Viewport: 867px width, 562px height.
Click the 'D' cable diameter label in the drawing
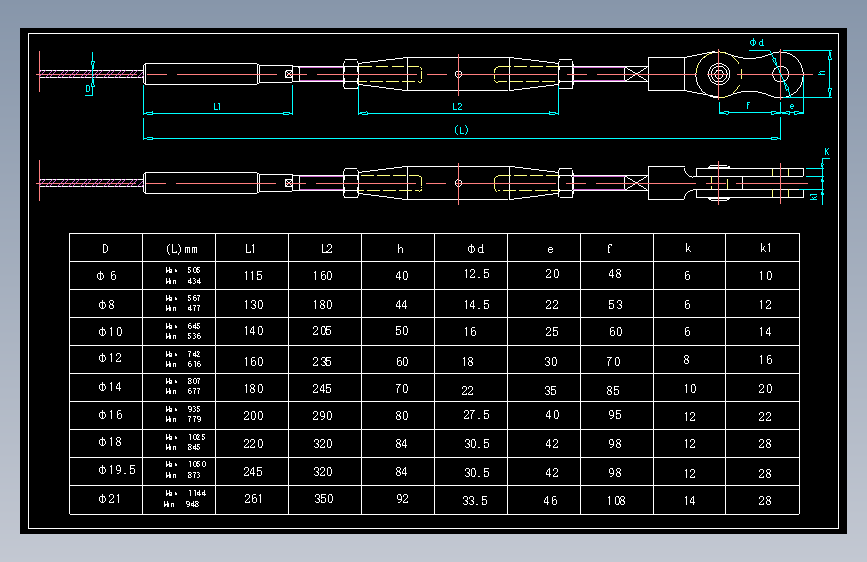click(x=87, y=89)
